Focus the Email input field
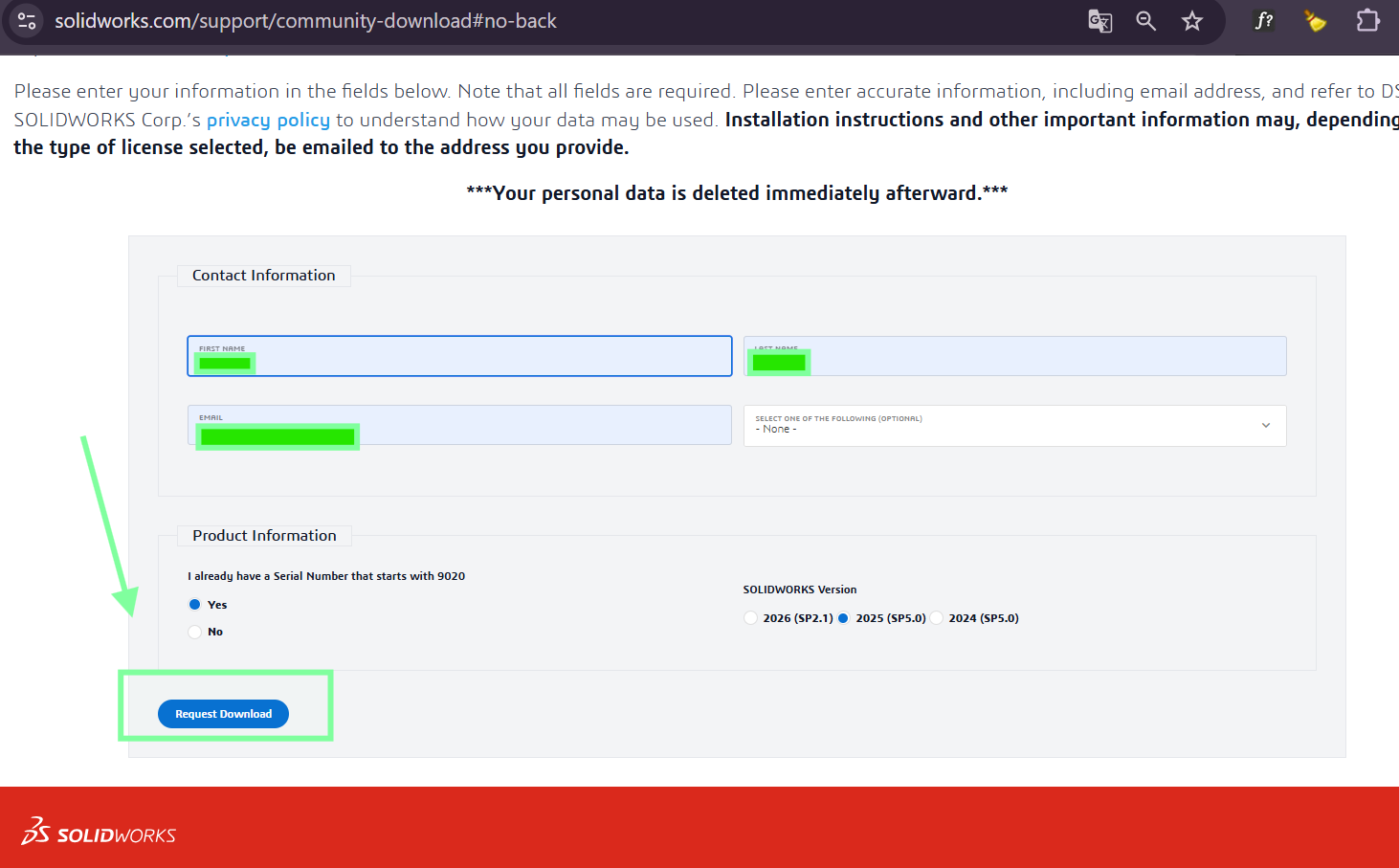The image size is (1399, 868). click(x=459, y=425)
